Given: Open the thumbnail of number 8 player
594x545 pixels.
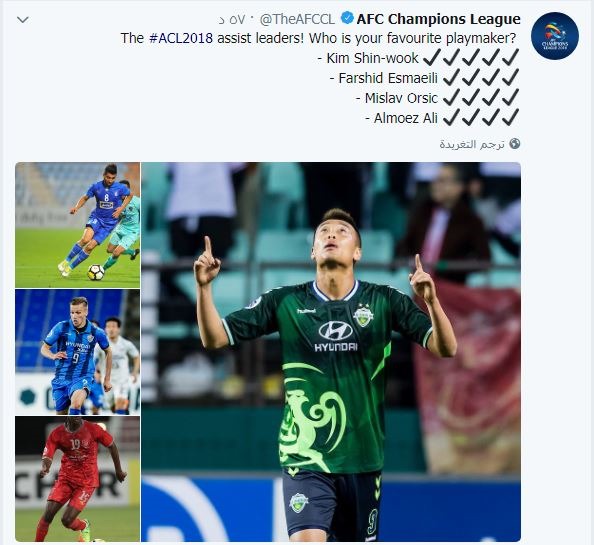Looking at the screenshot, I should pos(78,225).
